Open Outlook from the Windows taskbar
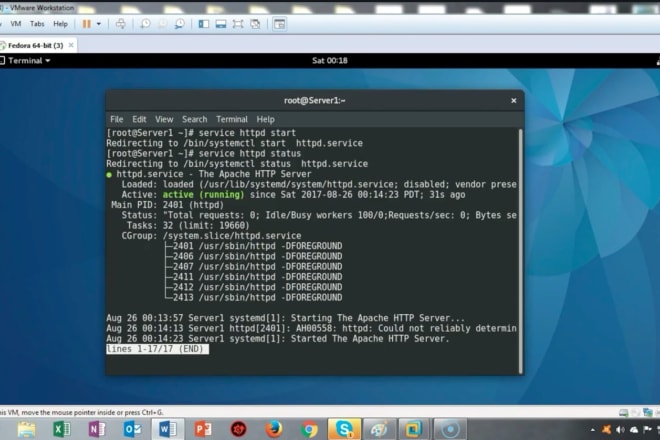 click(132, 429)
